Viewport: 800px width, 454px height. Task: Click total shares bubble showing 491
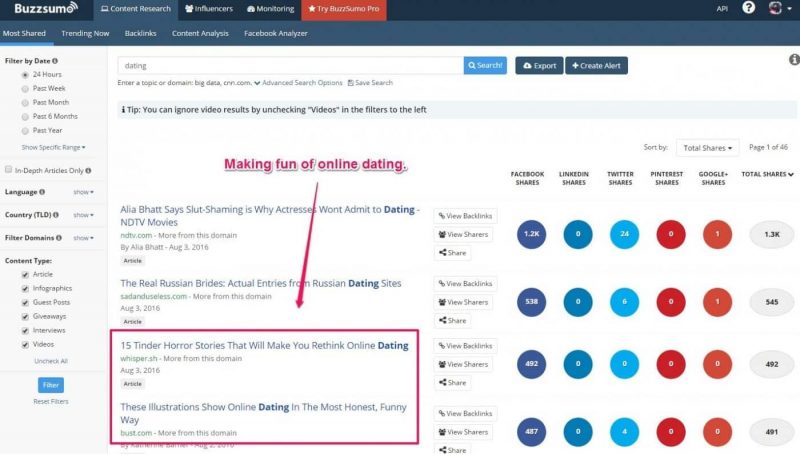[771, 432]
